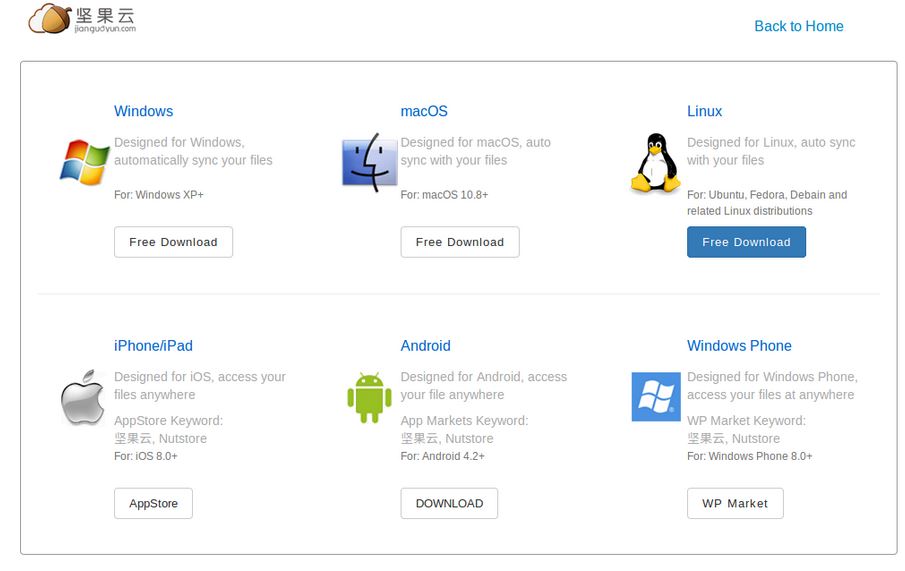Click Free Download under macOS

point(460,242)
